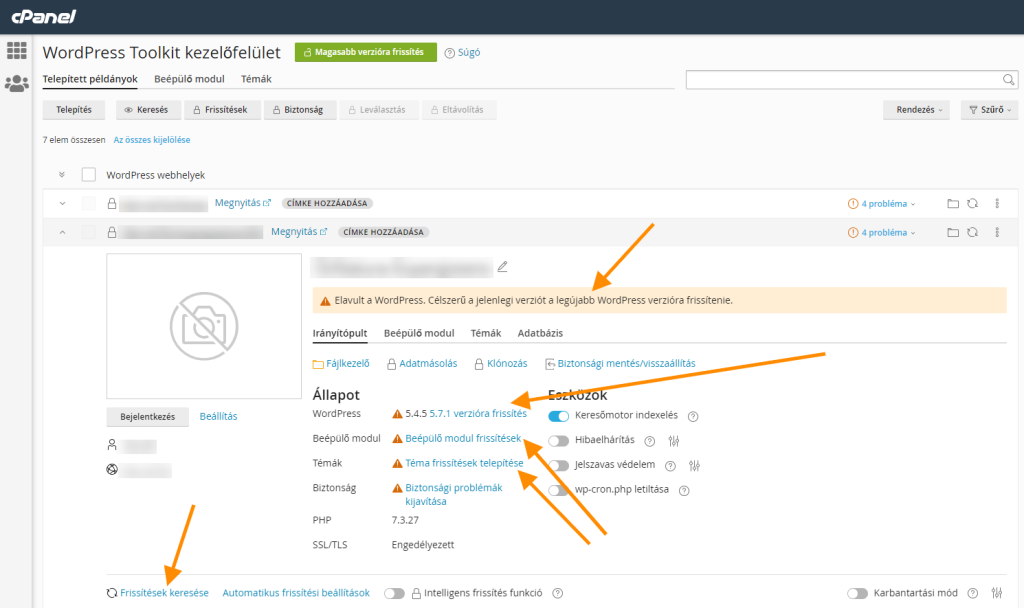This screenshot has height=608, width=1024.
Task: Click the Bejelentkezés button
Action: click(148, 417)
